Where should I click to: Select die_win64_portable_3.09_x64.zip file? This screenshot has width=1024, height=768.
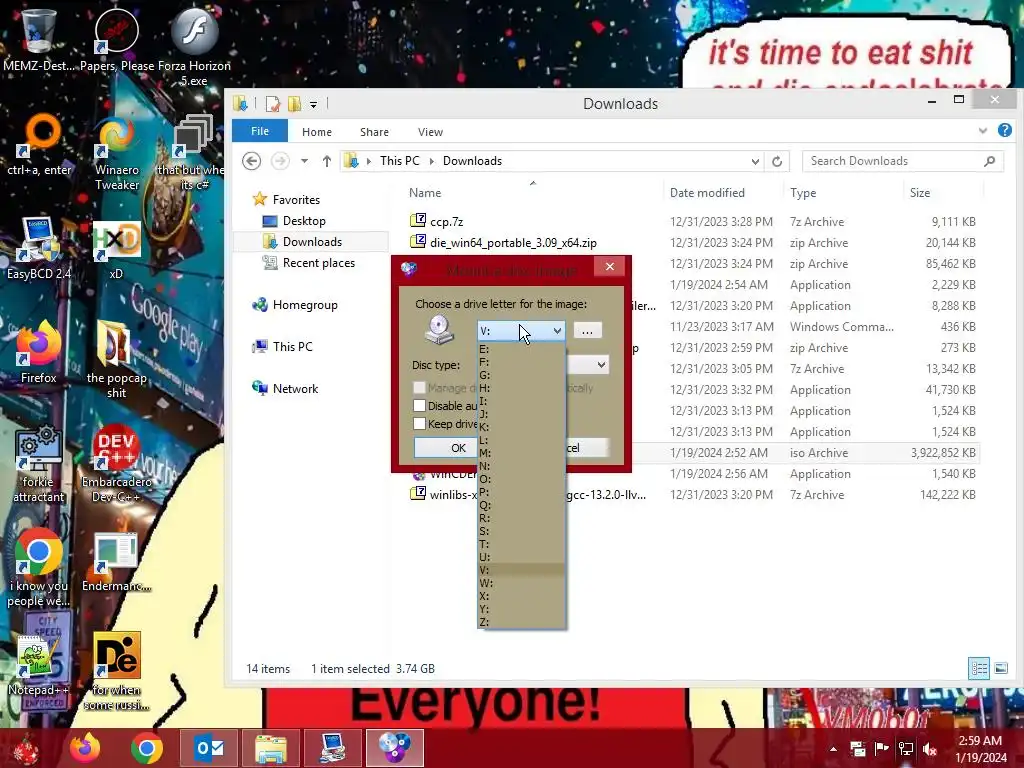[x=513, y=242]
